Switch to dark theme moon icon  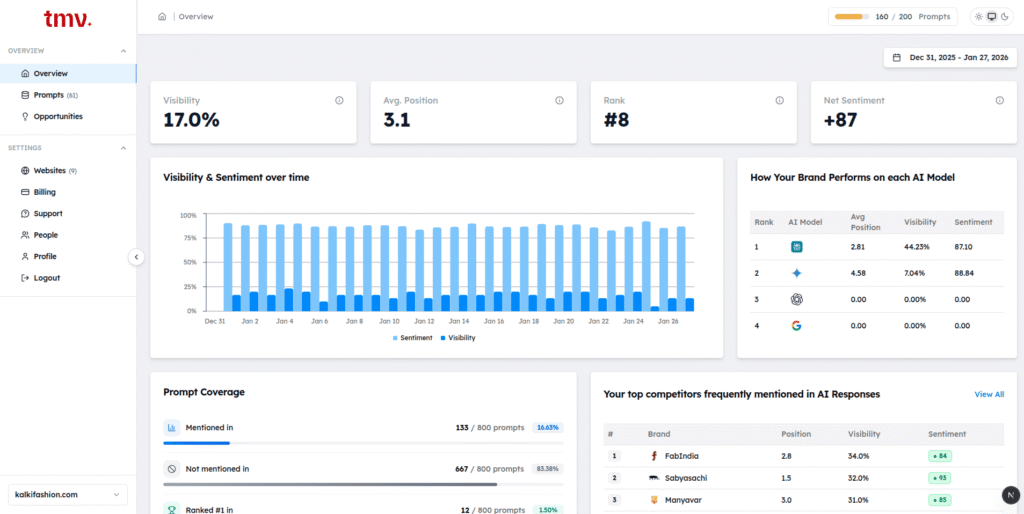(x=1004, y=17)
